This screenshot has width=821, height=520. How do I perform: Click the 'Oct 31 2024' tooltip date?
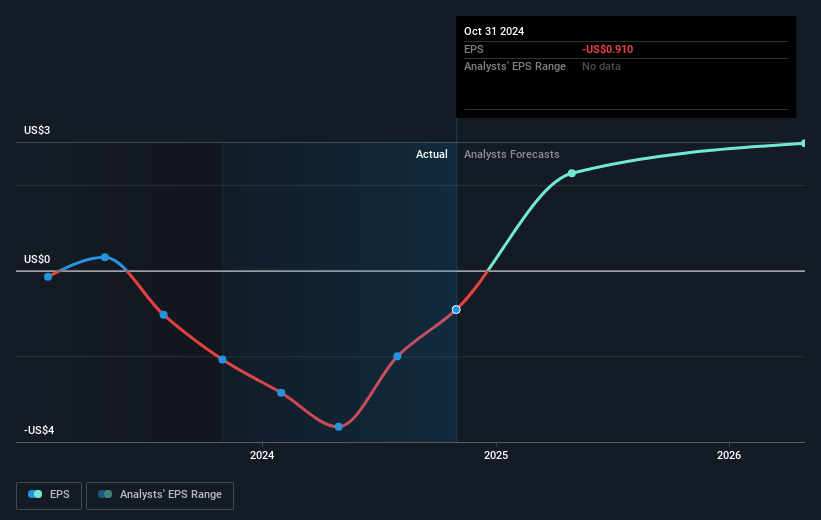tap(494, 31)
